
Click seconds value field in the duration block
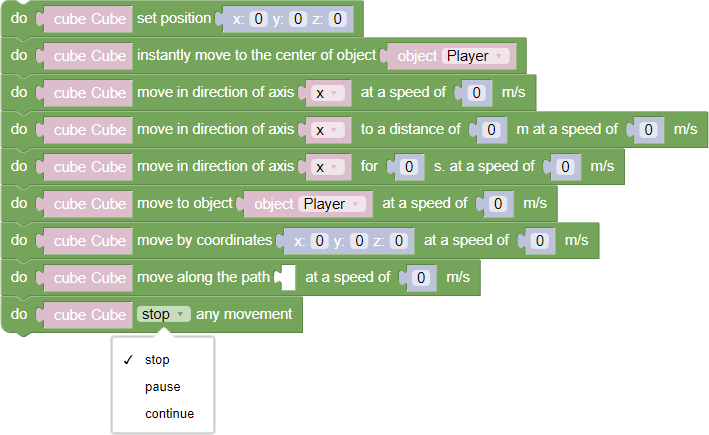tap(407, 167)
